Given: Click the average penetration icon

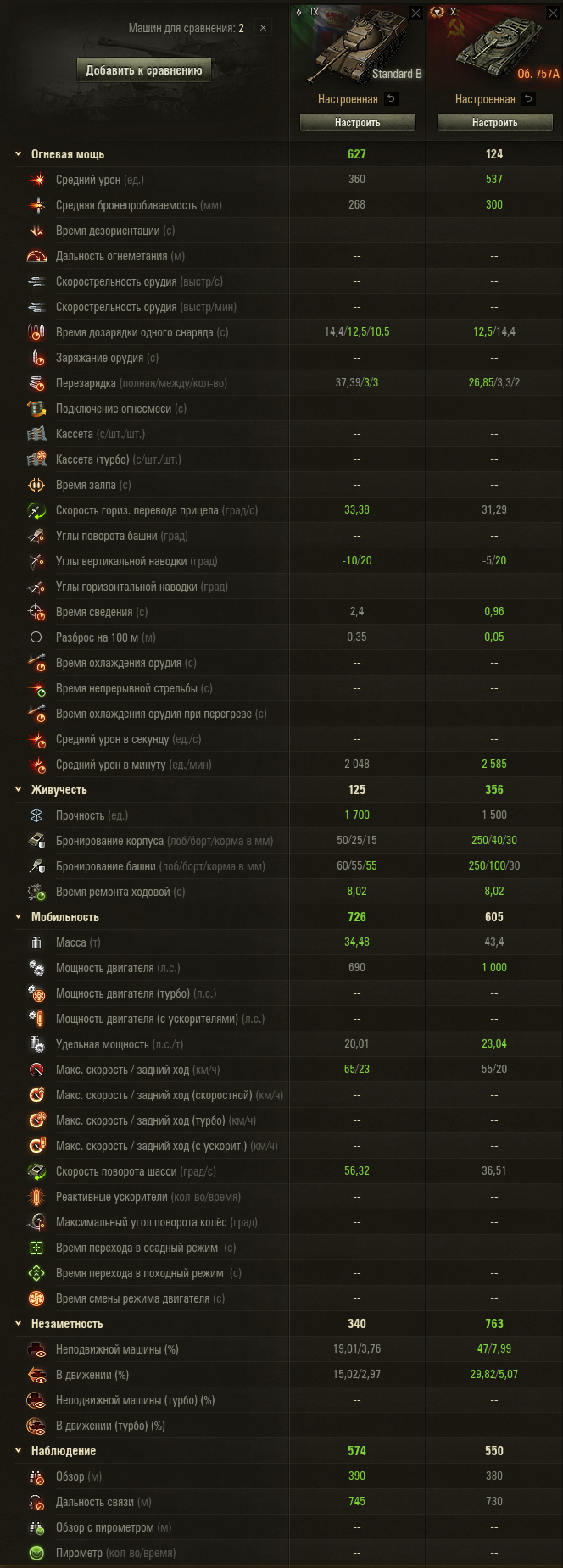Looking at the screenshot, I should point(36,205).
